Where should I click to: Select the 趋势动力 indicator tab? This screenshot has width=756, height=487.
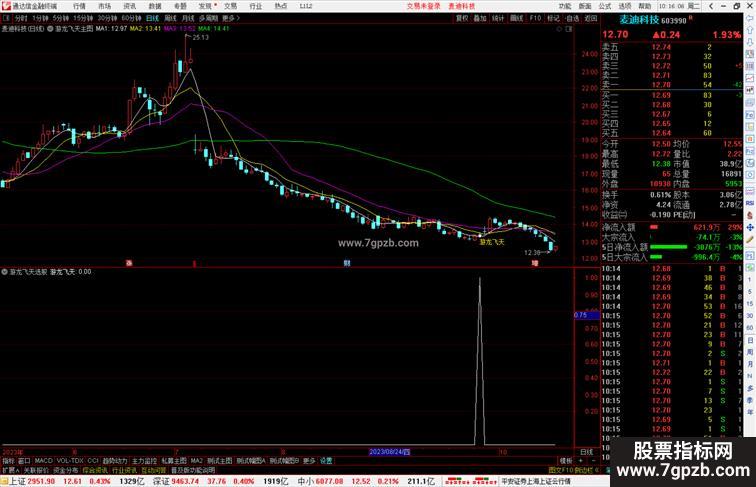click(x=115, y=461)
